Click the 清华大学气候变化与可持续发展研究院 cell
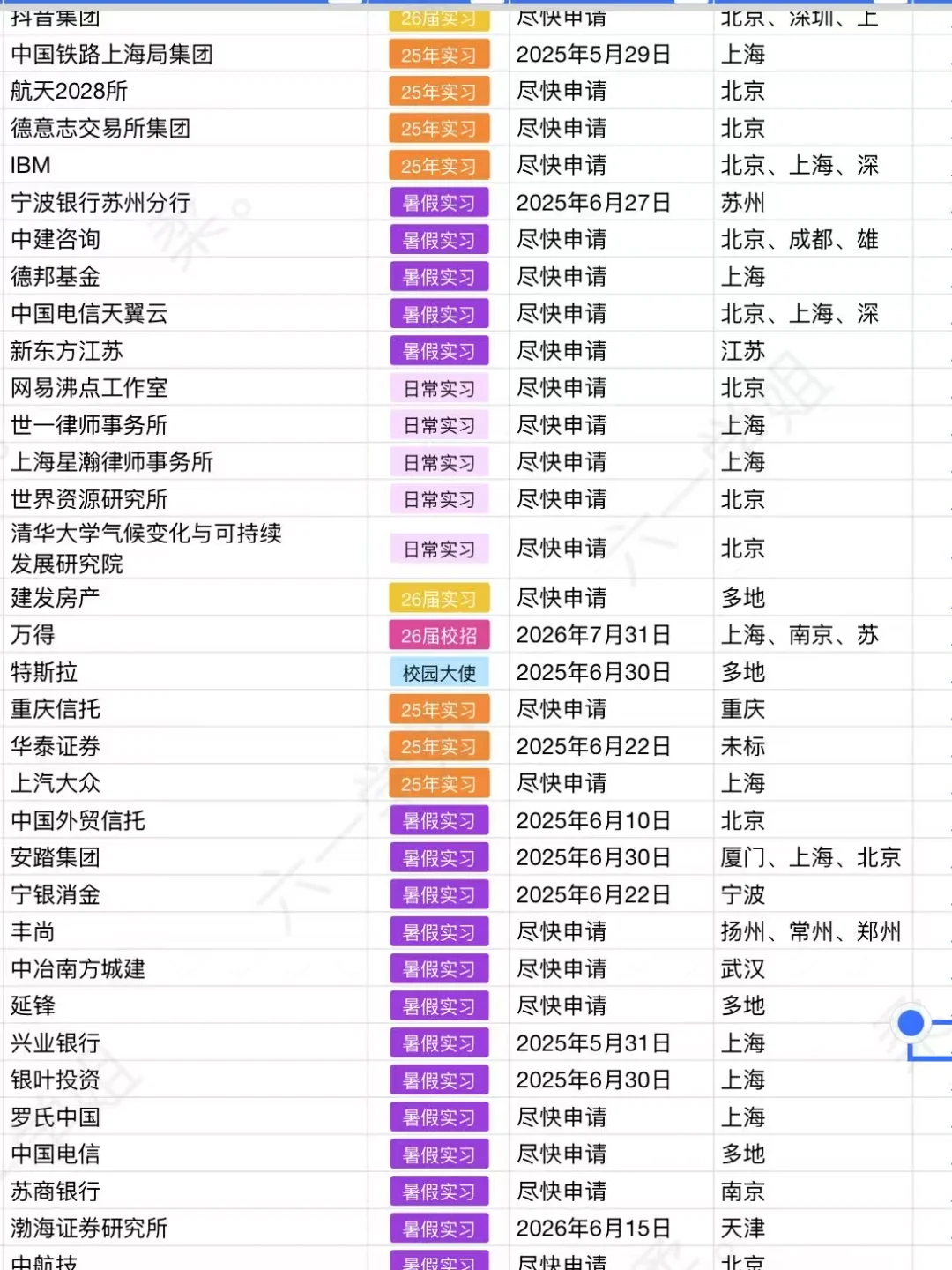 coord(185,549)
